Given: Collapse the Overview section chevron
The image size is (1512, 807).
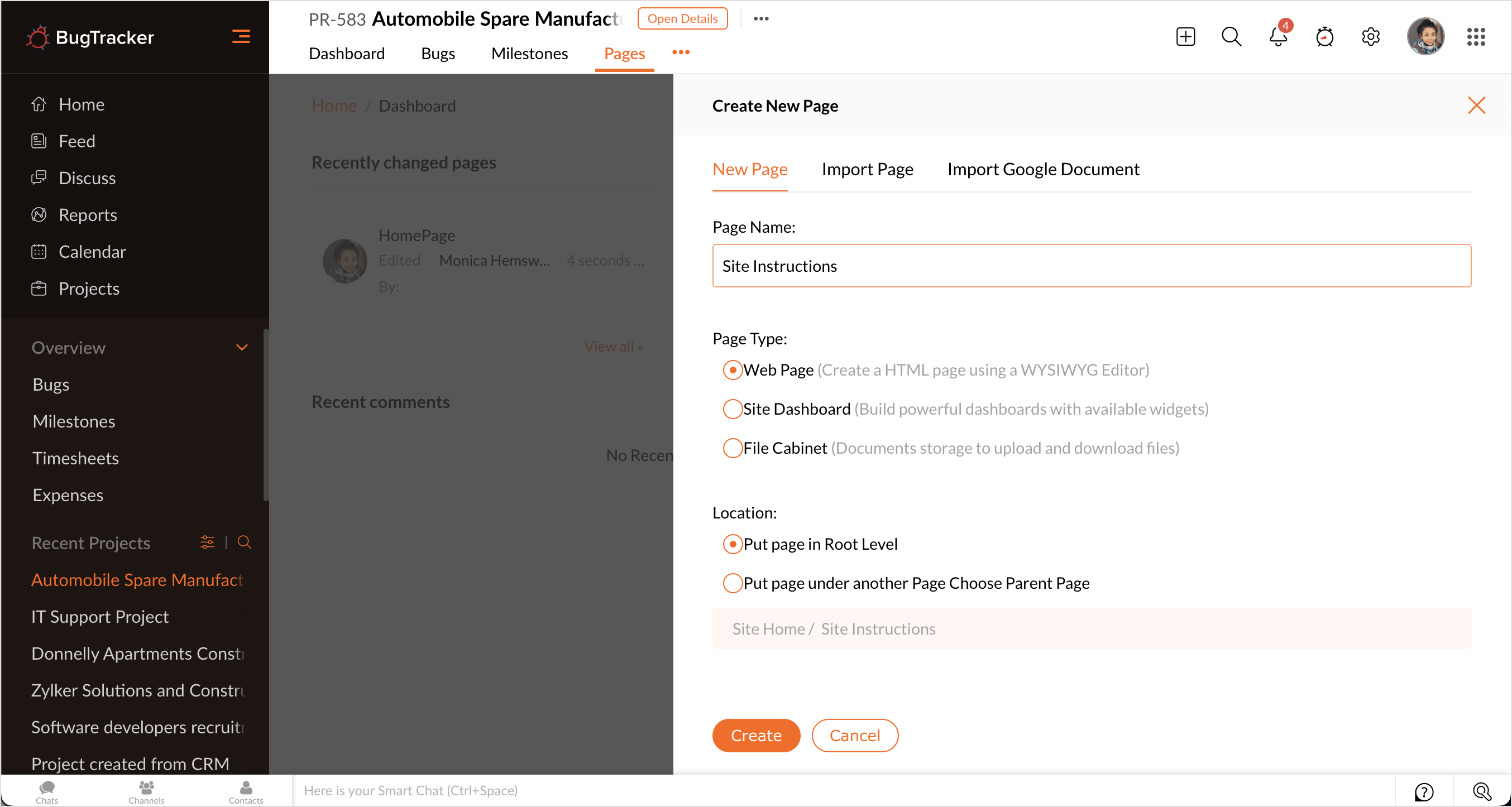Looking at the screenshot, I should [242, 347].
